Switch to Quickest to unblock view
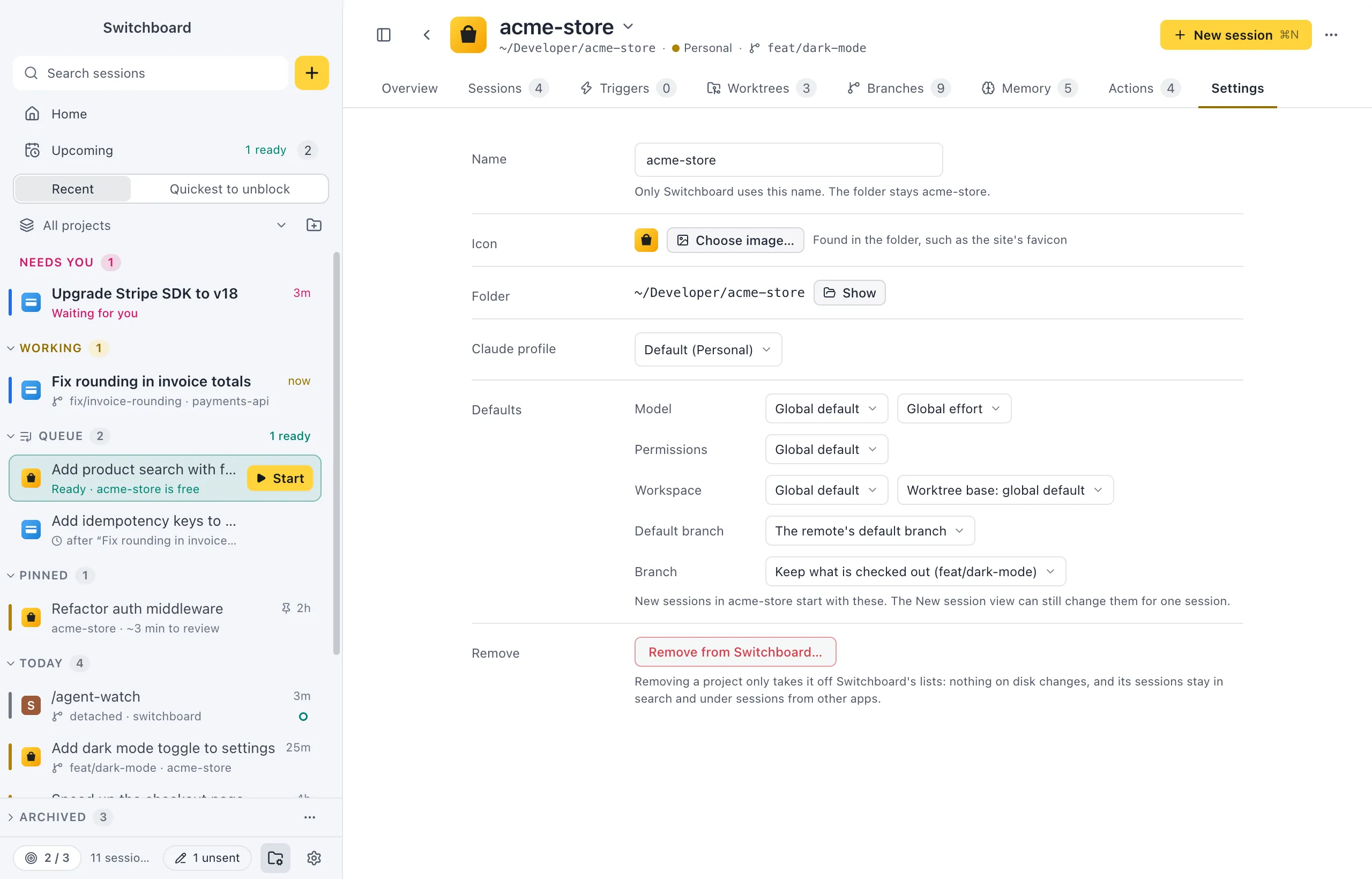 (x=229, y=189)
